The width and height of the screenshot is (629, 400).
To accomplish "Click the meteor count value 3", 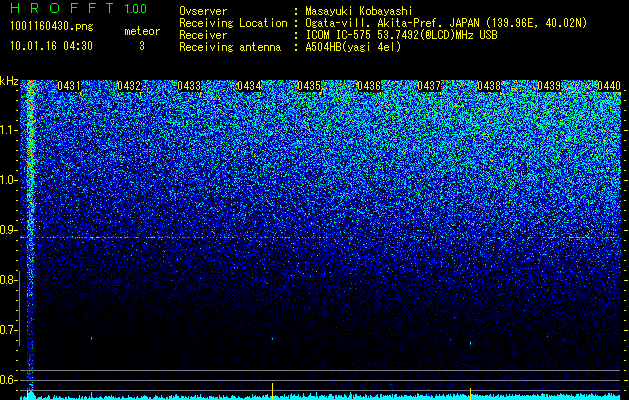I will pos(142,46).
